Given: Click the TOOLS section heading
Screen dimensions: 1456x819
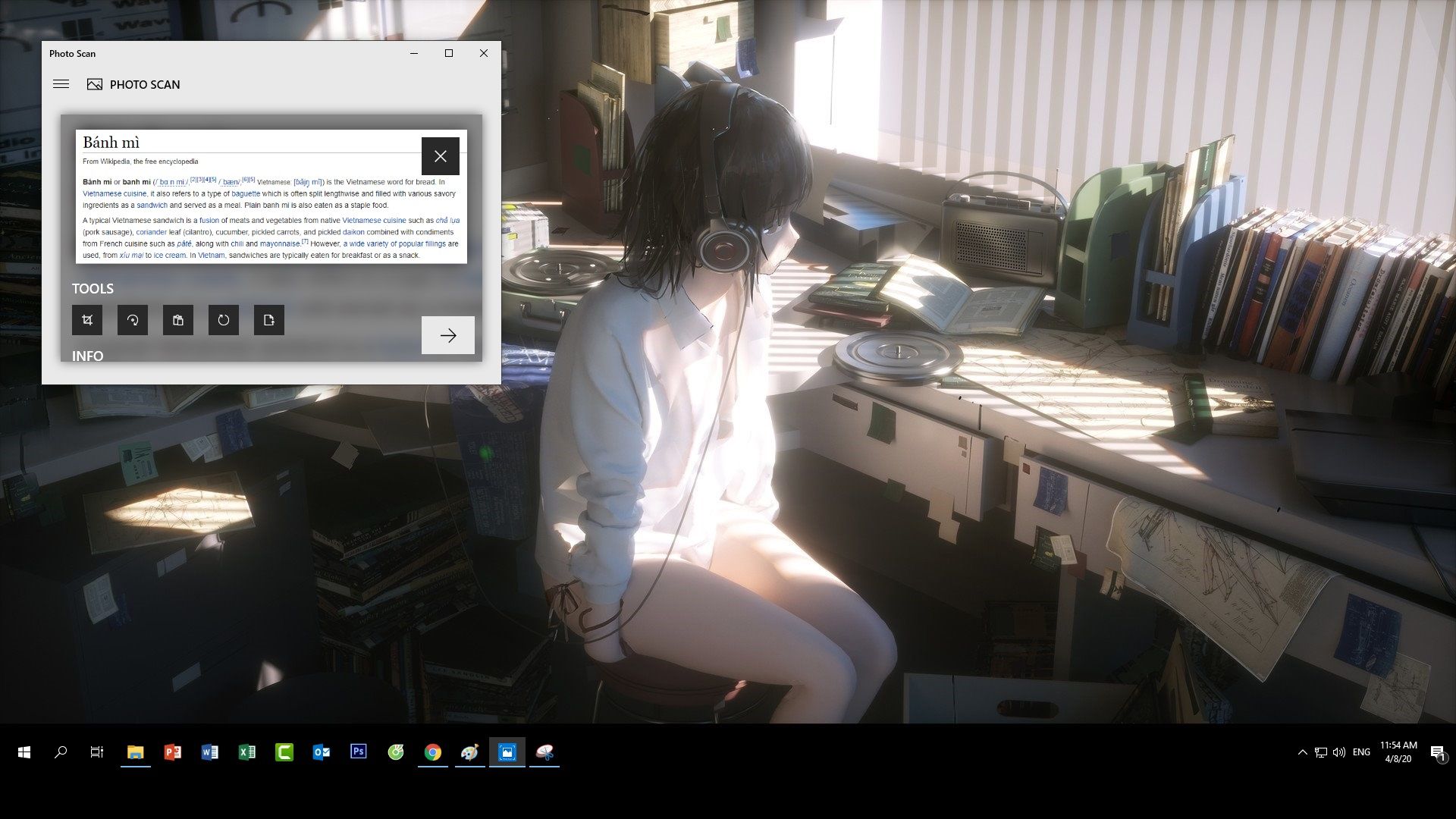Looking at the screenshot, I should (93, 288).
